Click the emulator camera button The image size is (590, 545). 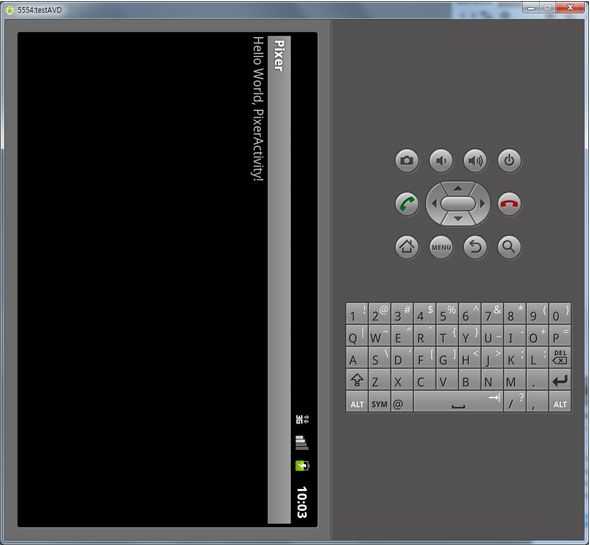[407, 161]
